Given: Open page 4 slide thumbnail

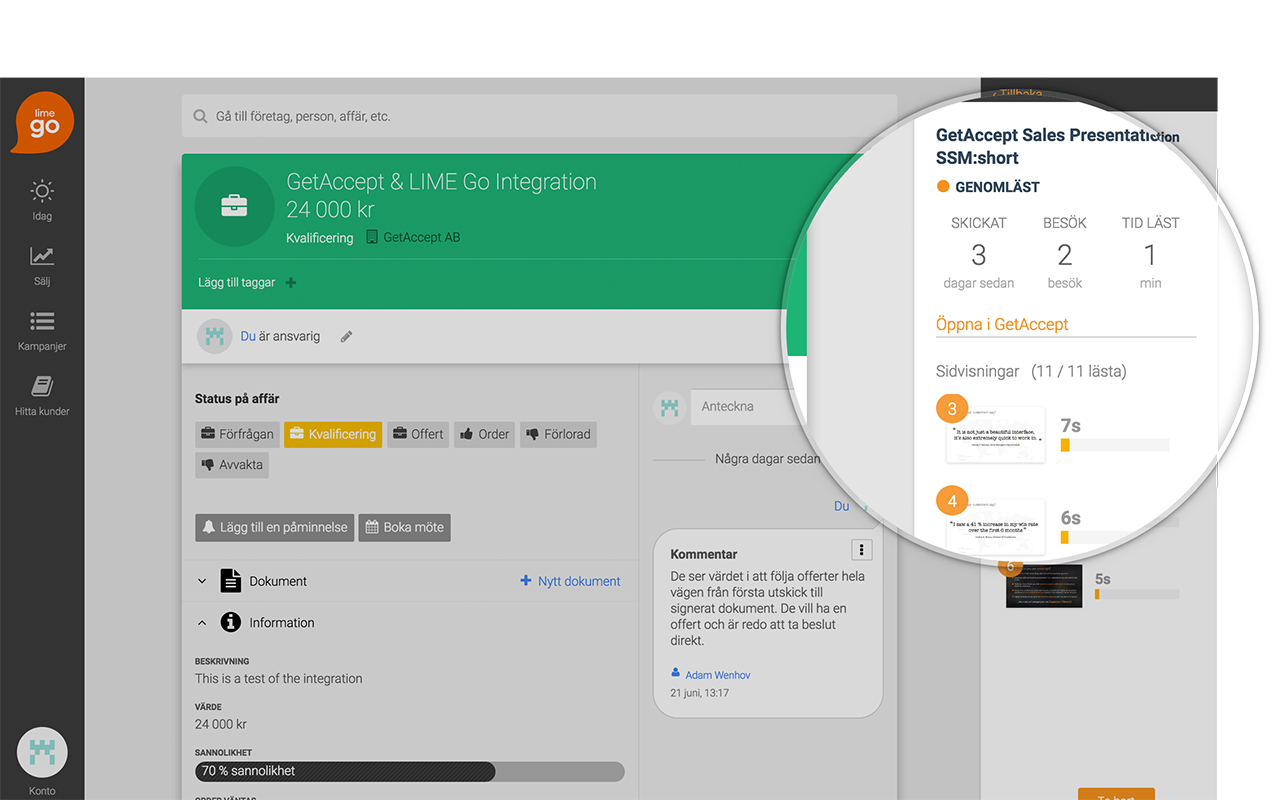Looking at the screenshot, I should [996, 527].
